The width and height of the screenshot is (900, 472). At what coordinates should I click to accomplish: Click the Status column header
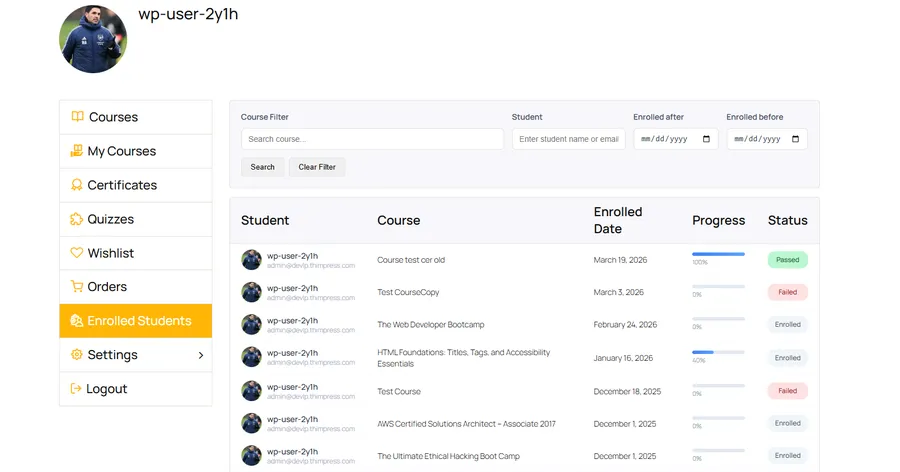(x=788, y=220)
